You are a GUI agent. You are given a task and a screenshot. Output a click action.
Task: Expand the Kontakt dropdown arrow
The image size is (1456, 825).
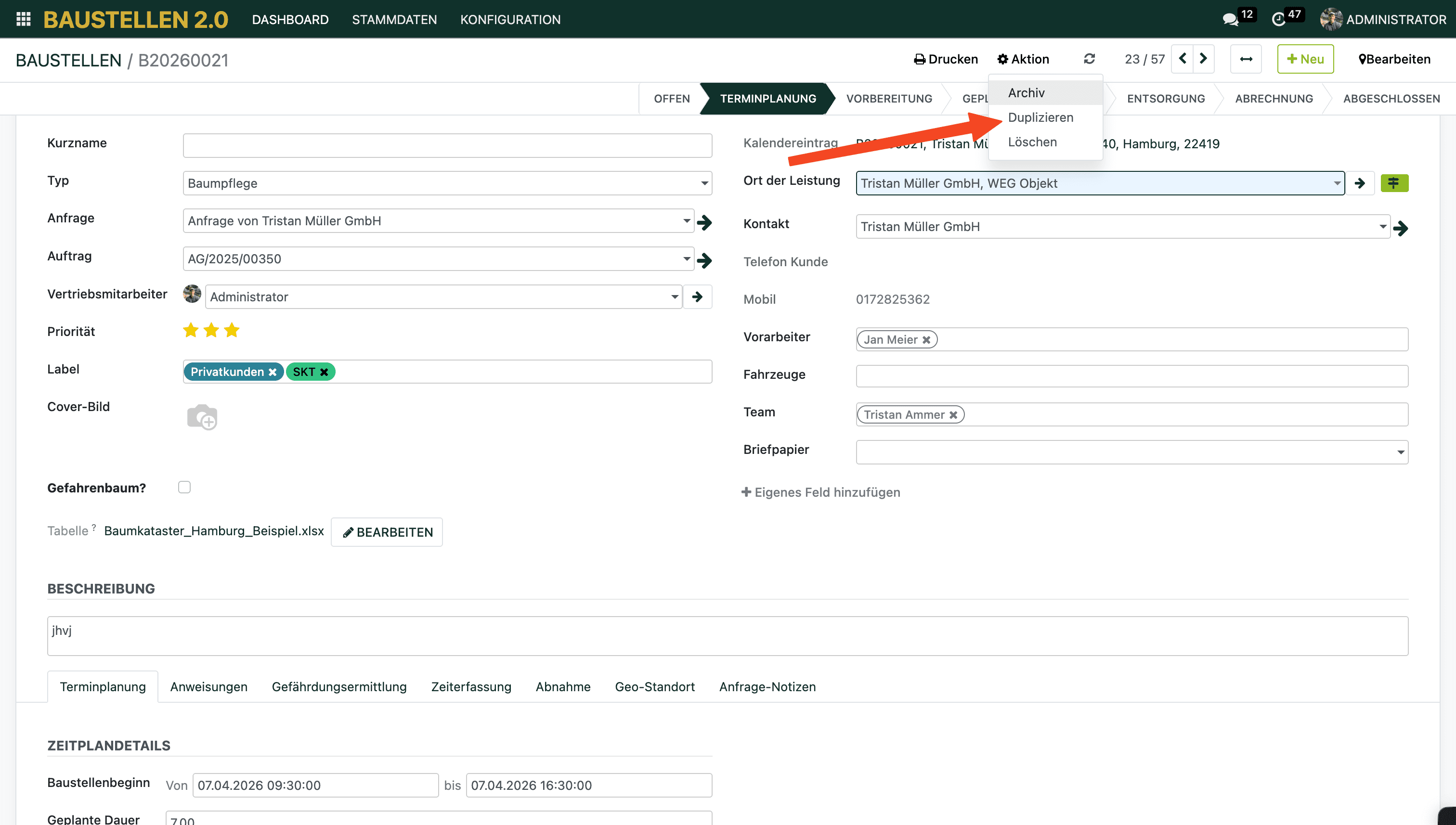(x=1382, y=226)
